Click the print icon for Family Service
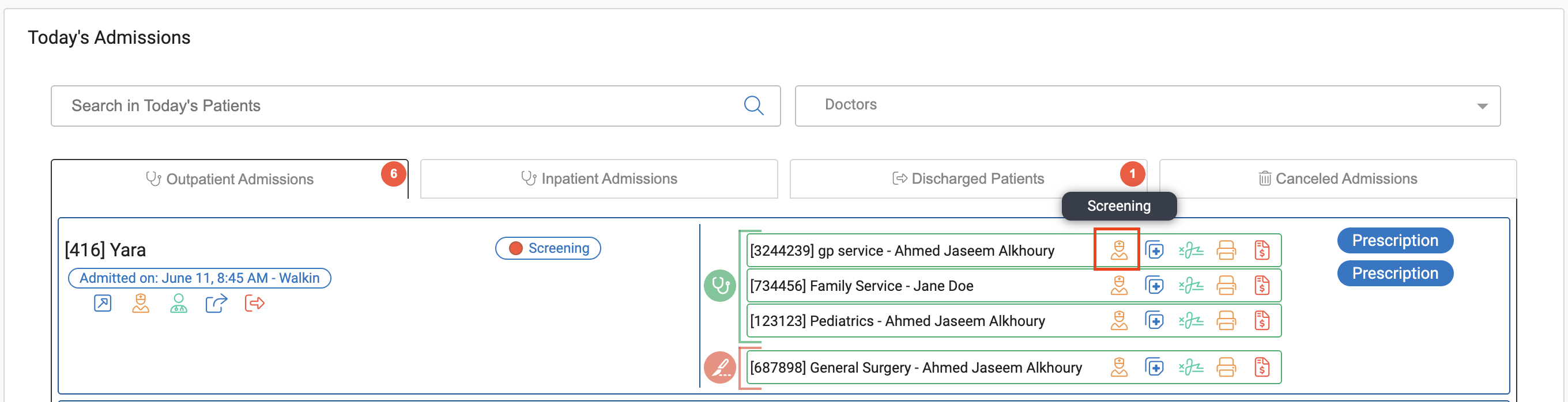The width and height of the screenshot is (1568, 402). coord(1226,285)
